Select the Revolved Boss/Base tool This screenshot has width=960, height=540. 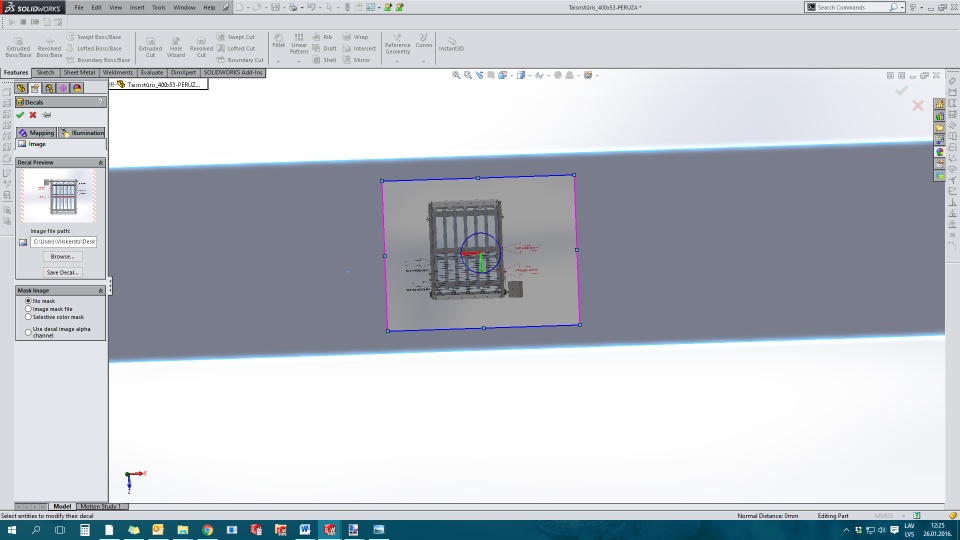[50, 47]
